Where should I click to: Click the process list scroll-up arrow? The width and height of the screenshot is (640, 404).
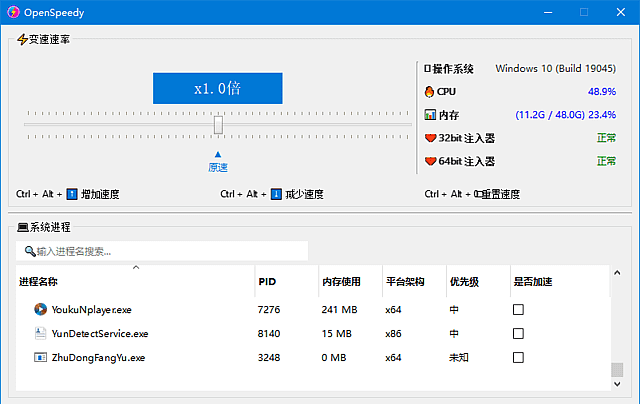[x=617, y=273]
